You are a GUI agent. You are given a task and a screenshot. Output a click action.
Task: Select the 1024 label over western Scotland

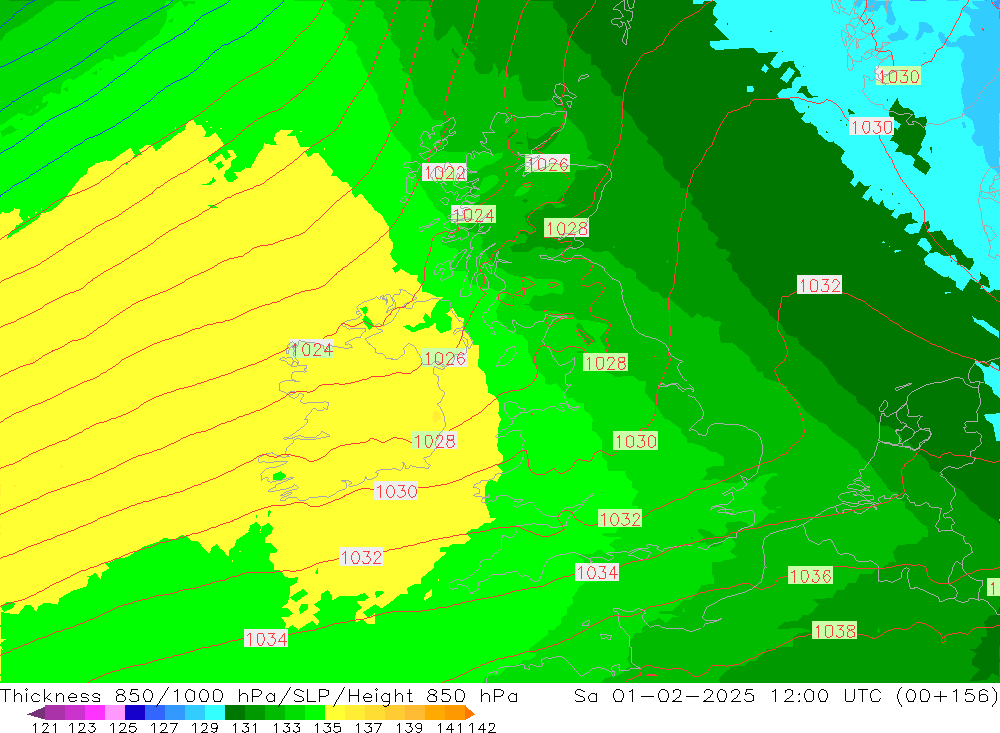tap(473, 215)
